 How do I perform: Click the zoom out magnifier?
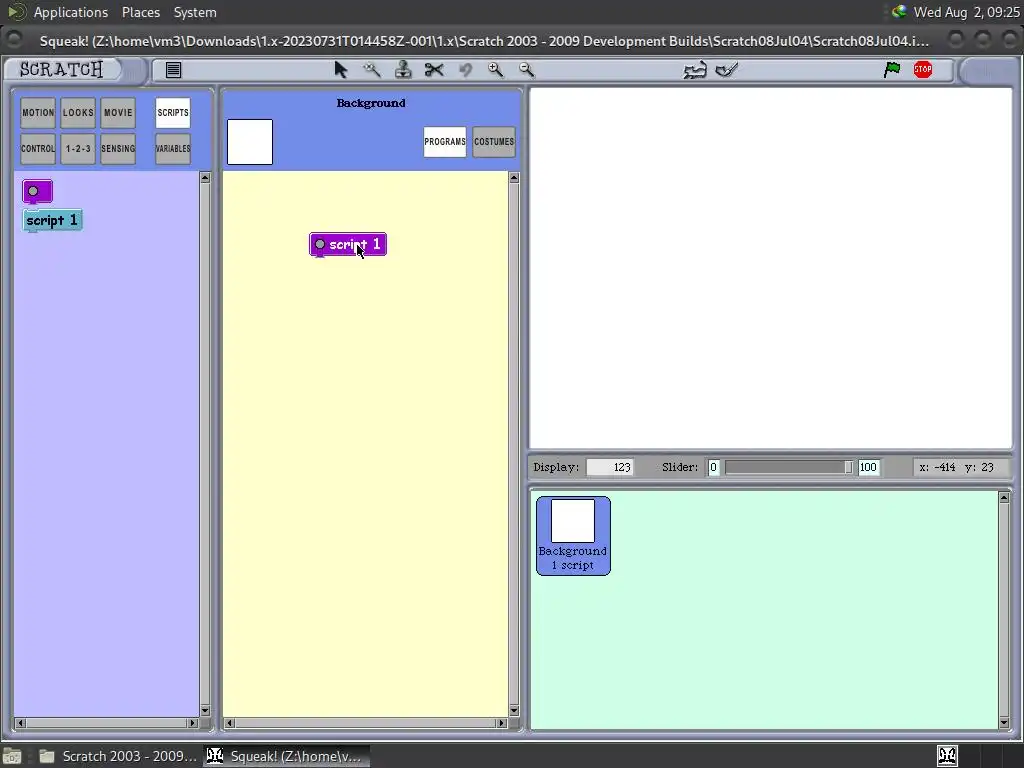[526, 70]
